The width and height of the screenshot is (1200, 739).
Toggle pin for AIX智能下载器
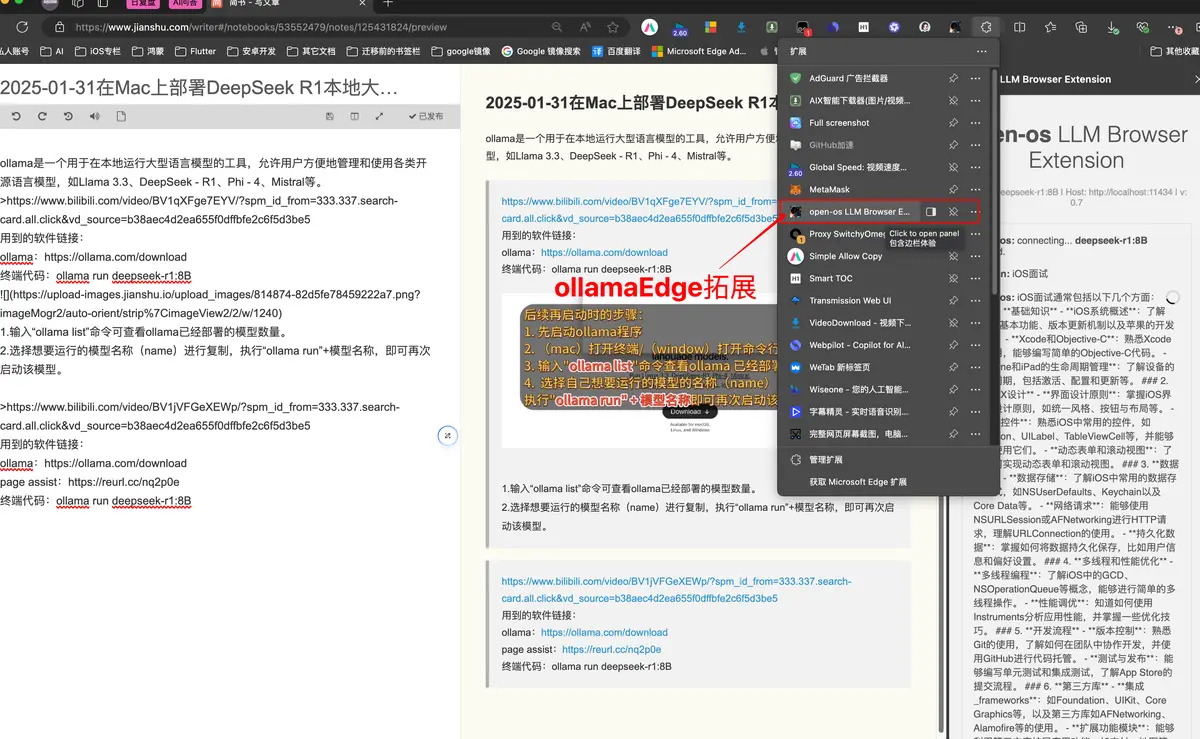[x=953, y=100]
